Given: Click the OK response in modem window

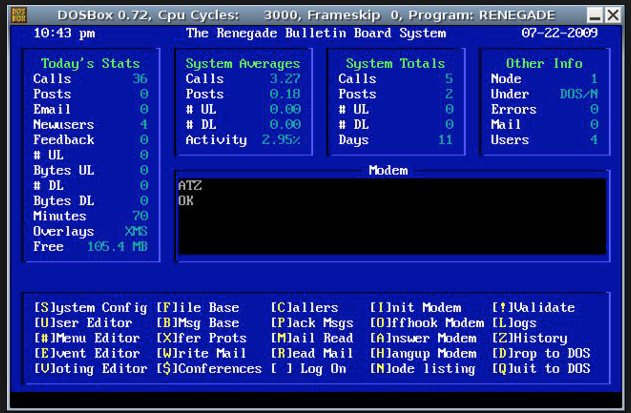Looking at the screenshot, I should coord(186,201).
